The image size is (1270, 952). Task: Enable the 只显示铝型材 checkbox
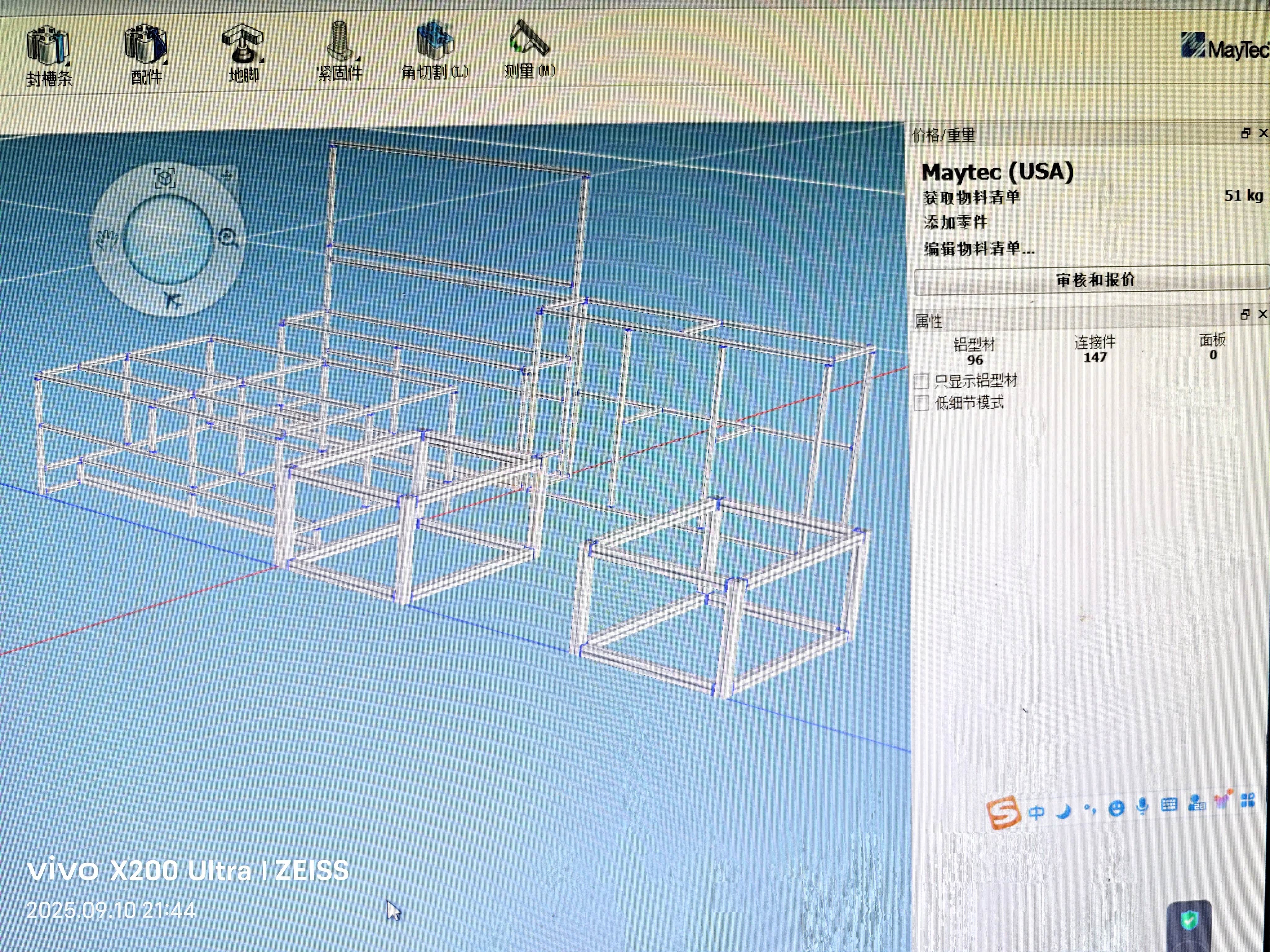[921, 381]
